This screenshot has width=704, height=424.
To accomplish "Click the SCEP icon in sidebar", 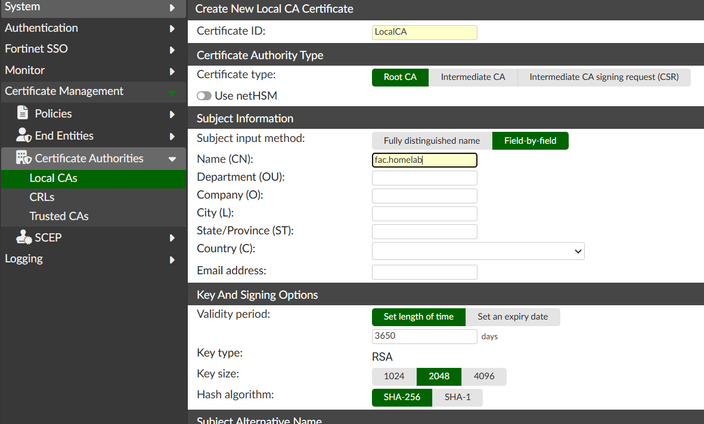I will (23, 237).
